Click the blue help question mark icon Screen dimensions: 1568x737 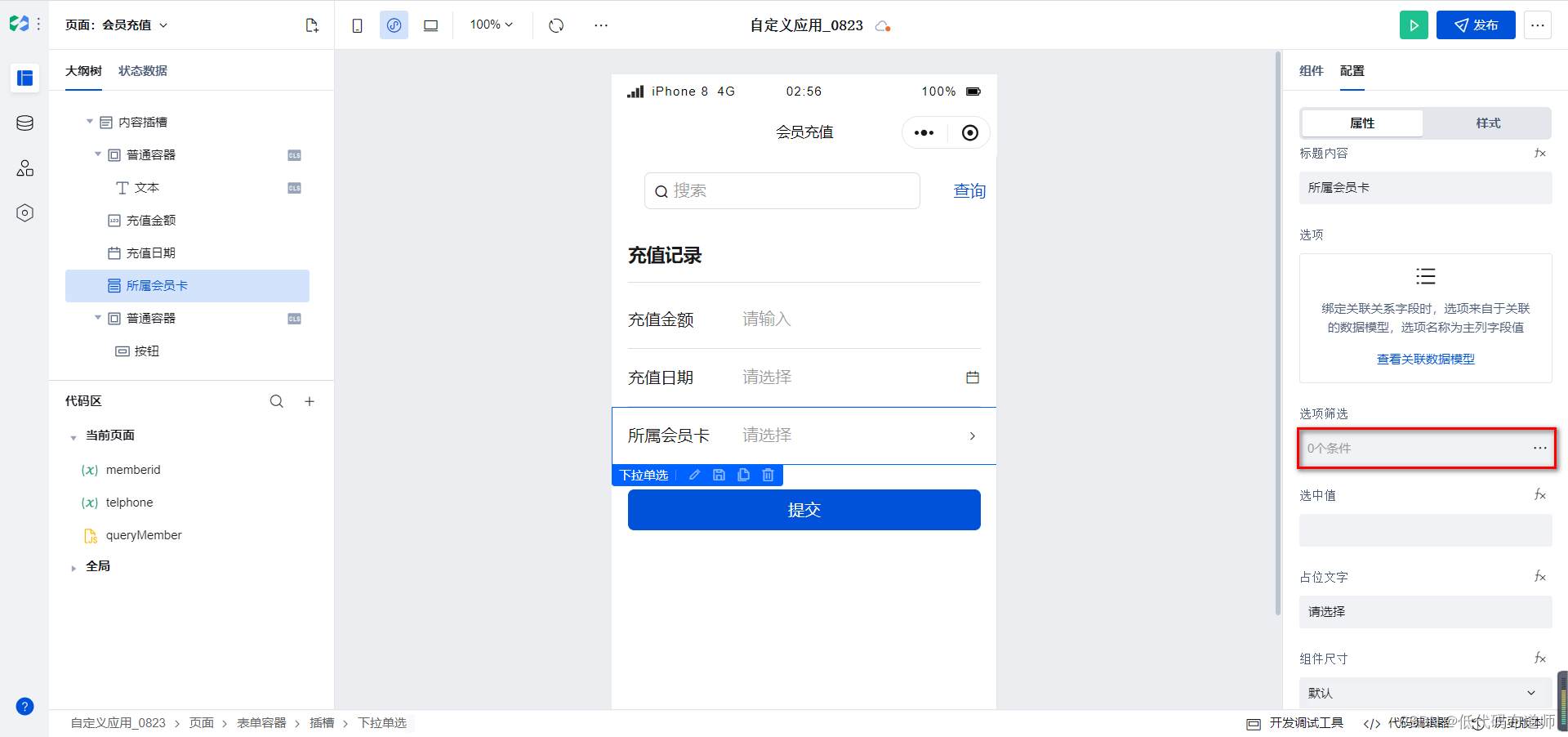[25, 707]
